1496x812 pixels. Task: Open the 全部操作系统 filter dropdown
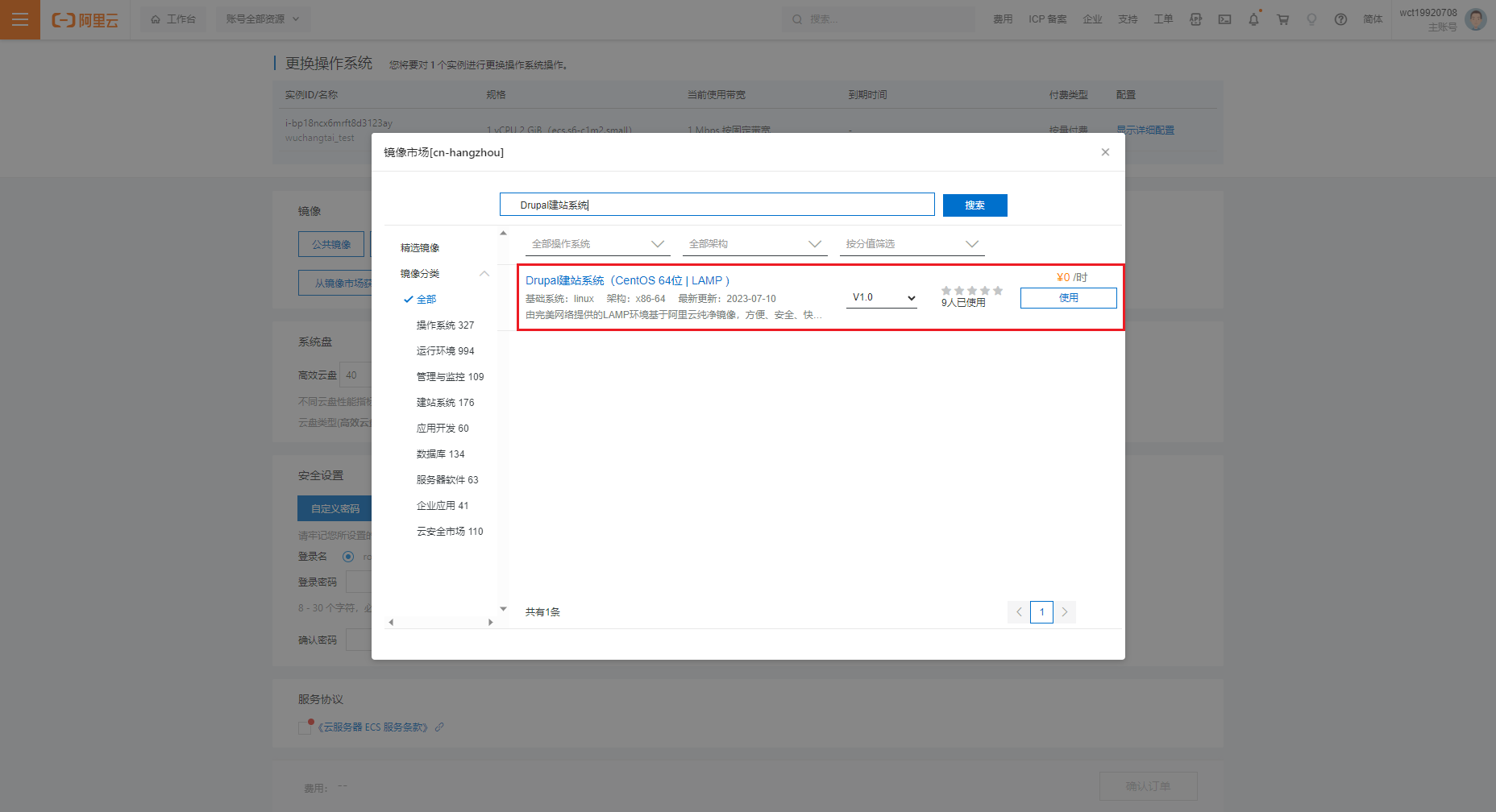click(598, 244)
